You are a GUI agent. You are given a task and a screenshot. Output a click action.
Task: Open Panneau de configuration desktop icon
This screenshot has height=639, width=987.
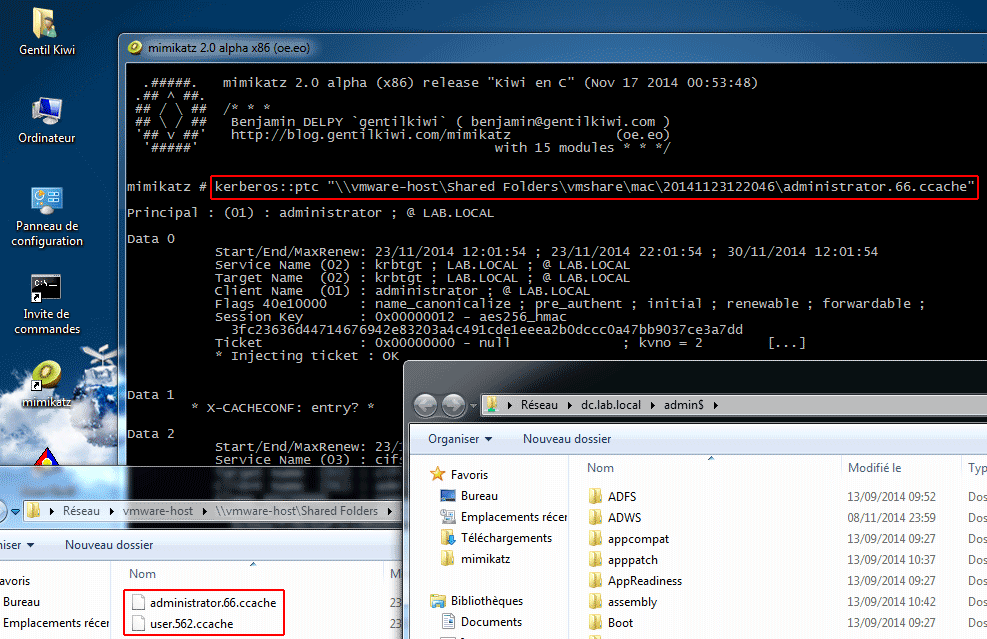47,216
